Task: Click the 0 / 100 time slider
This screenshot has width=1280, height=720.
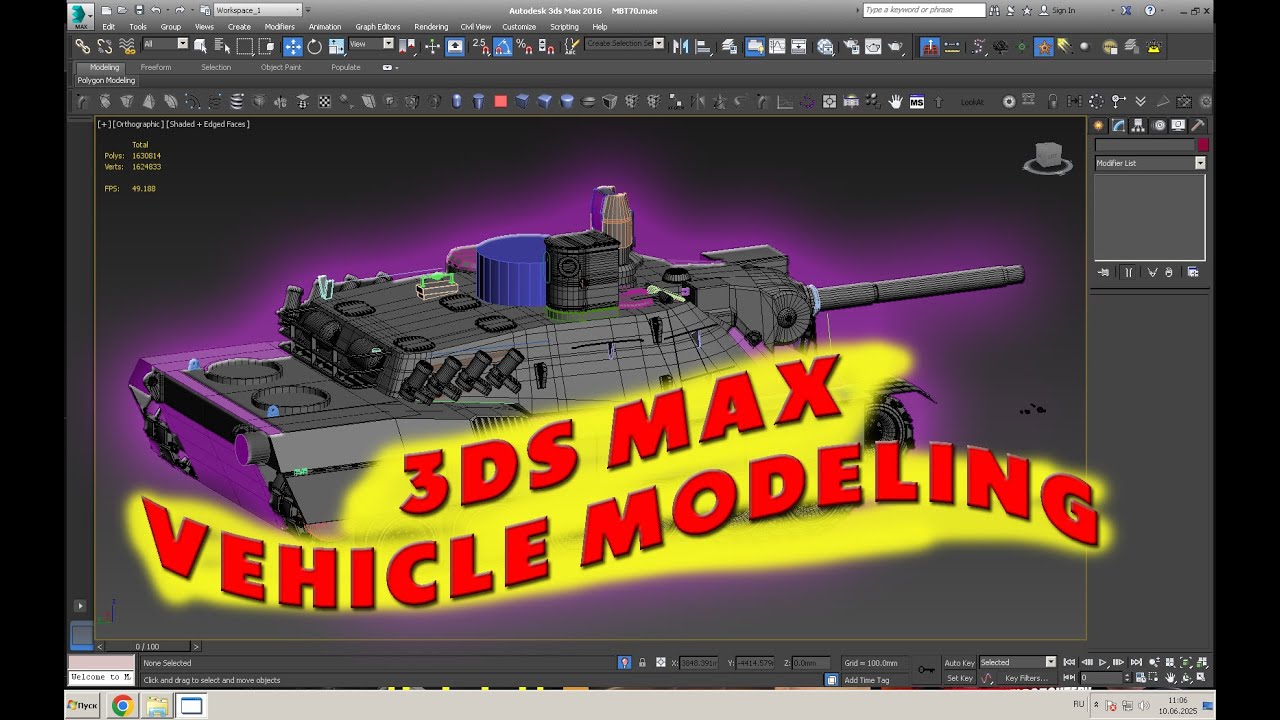Action: click(x=148, y=647)
